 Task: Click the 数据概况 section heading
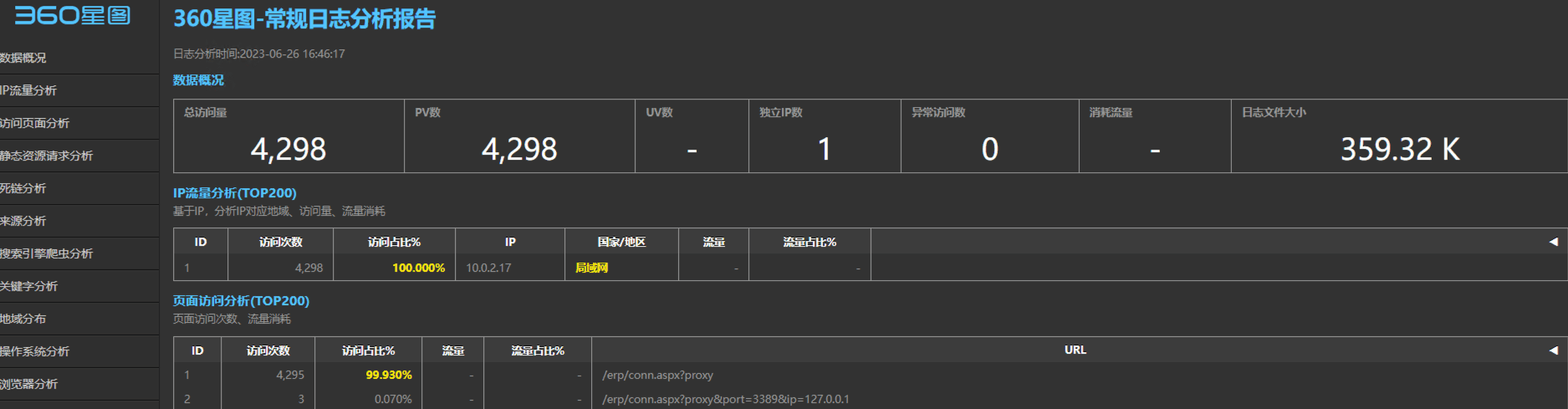[x=198, y=80]
